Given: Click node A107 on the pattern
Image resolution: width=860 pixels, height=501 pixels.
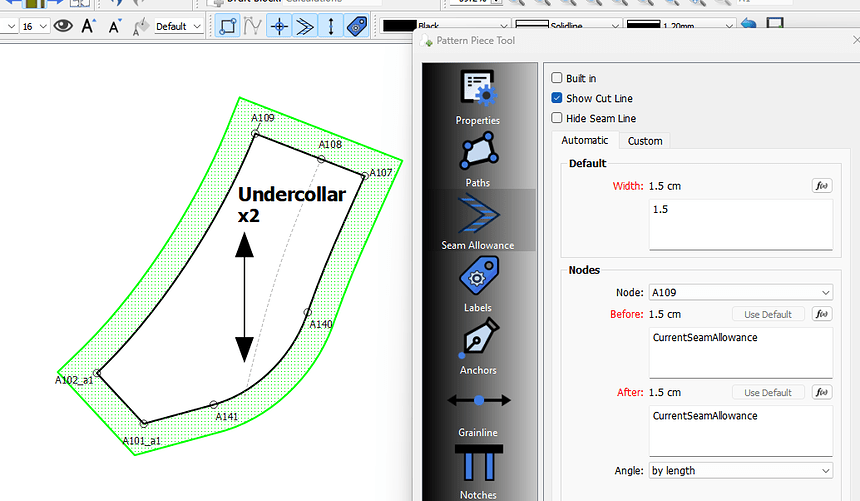Looking at the screenshot, I should click(365, 176).
